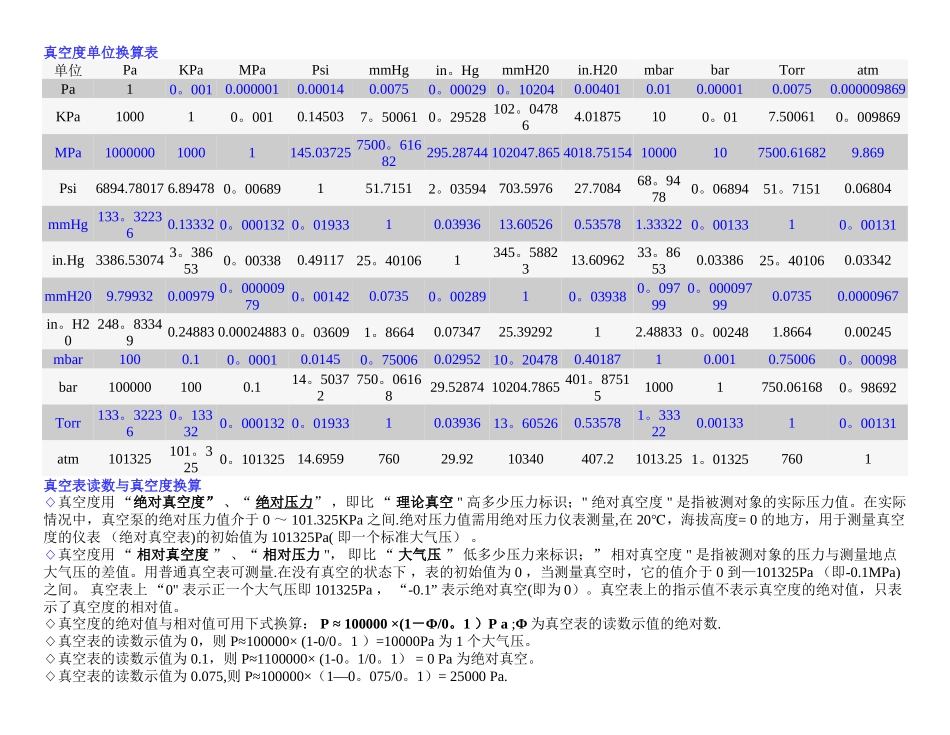Click the value 9.869
The width and height of the screenshot is (950, 735).
[x=868, y=153]
